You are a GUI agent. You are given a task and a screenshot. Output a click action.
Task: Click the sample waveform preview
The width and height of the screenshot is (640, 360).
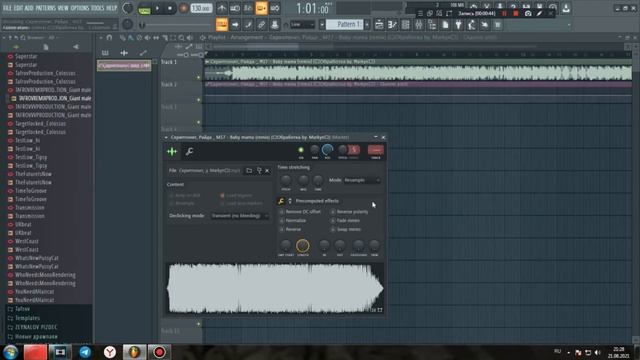(275, 289)
